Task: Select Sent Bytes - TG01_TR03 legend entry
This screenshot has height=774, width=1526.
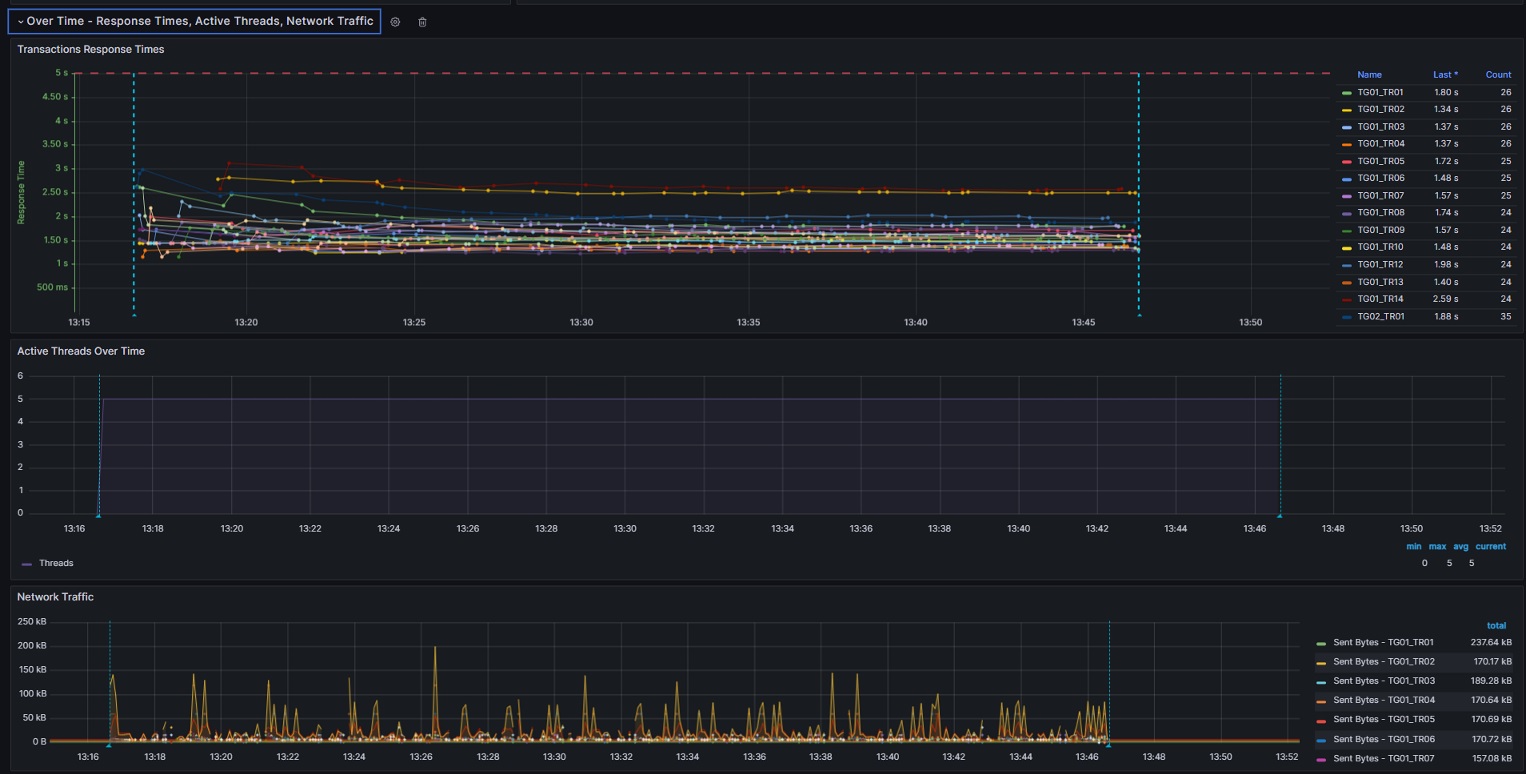Action: pos(1383,681)
